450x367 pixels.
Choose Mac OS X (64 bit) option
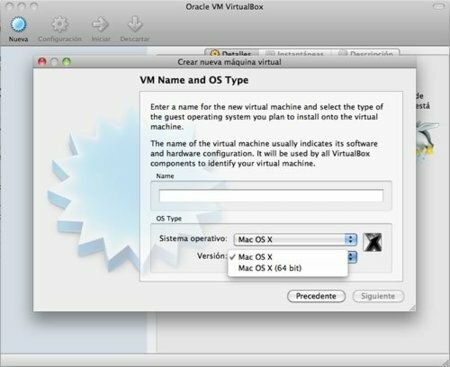pos(287,268)
